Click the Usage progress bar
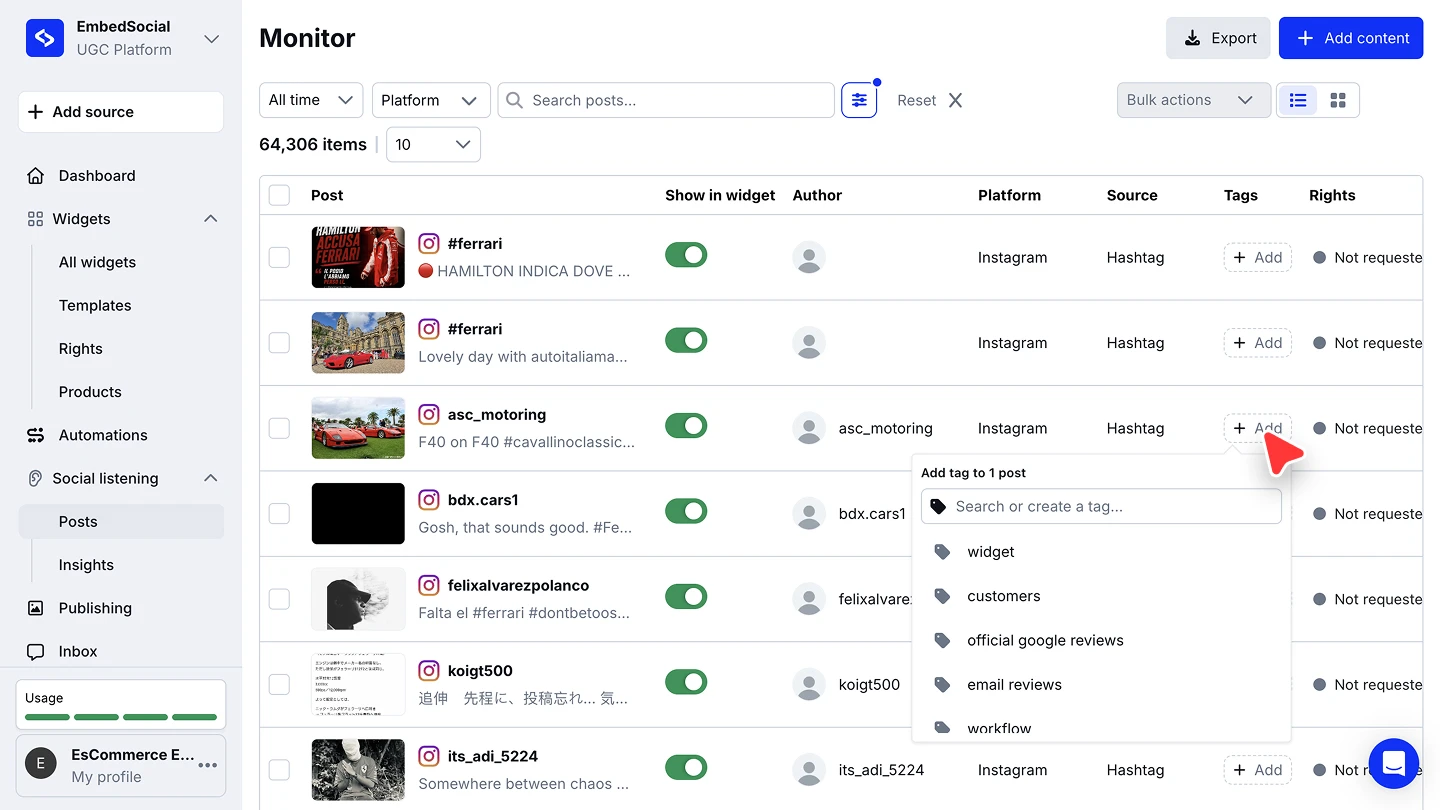The height and width of the screenshot is (810, 1440). point(121,717)
